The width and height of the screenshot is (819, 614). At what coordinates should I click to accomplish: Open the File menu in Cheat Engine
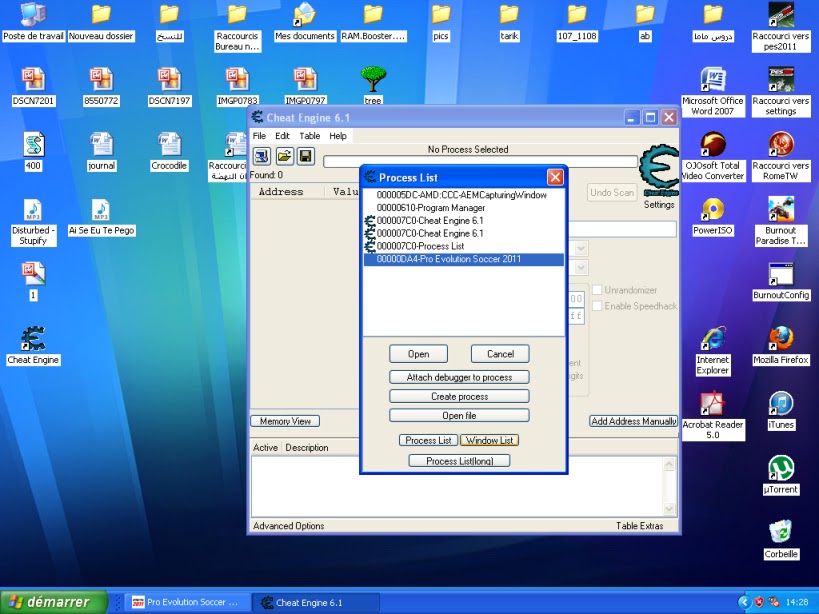tap(260, 136)
